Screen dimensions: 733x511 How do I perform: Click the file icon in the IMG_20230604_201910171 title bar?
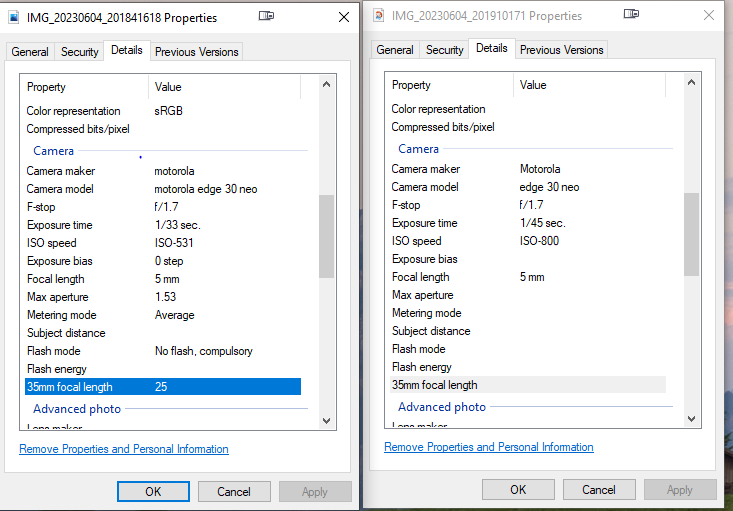[378, 16]
